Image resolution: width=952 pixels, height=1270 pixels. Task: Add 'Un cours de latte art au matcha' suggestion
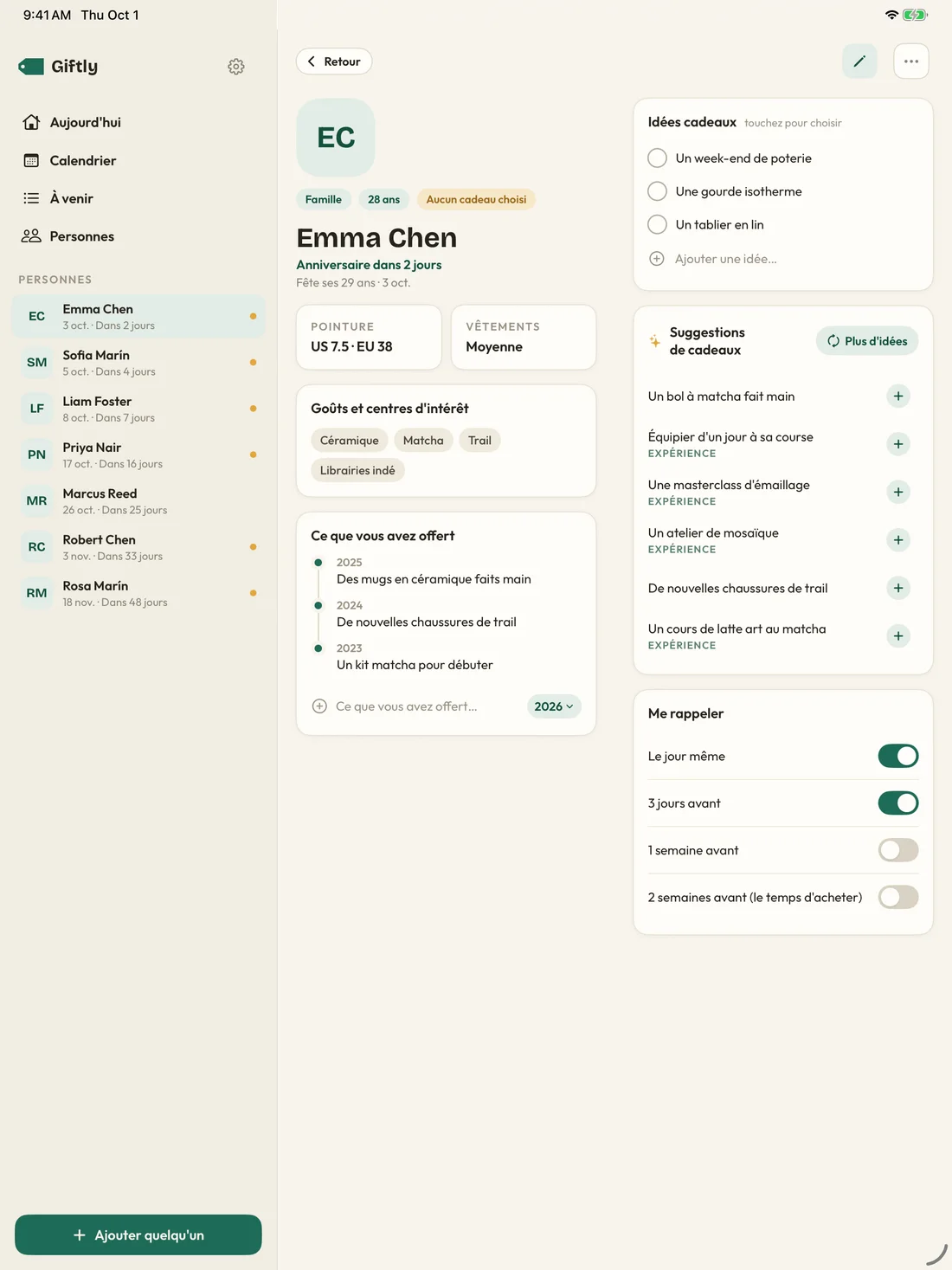898,636
